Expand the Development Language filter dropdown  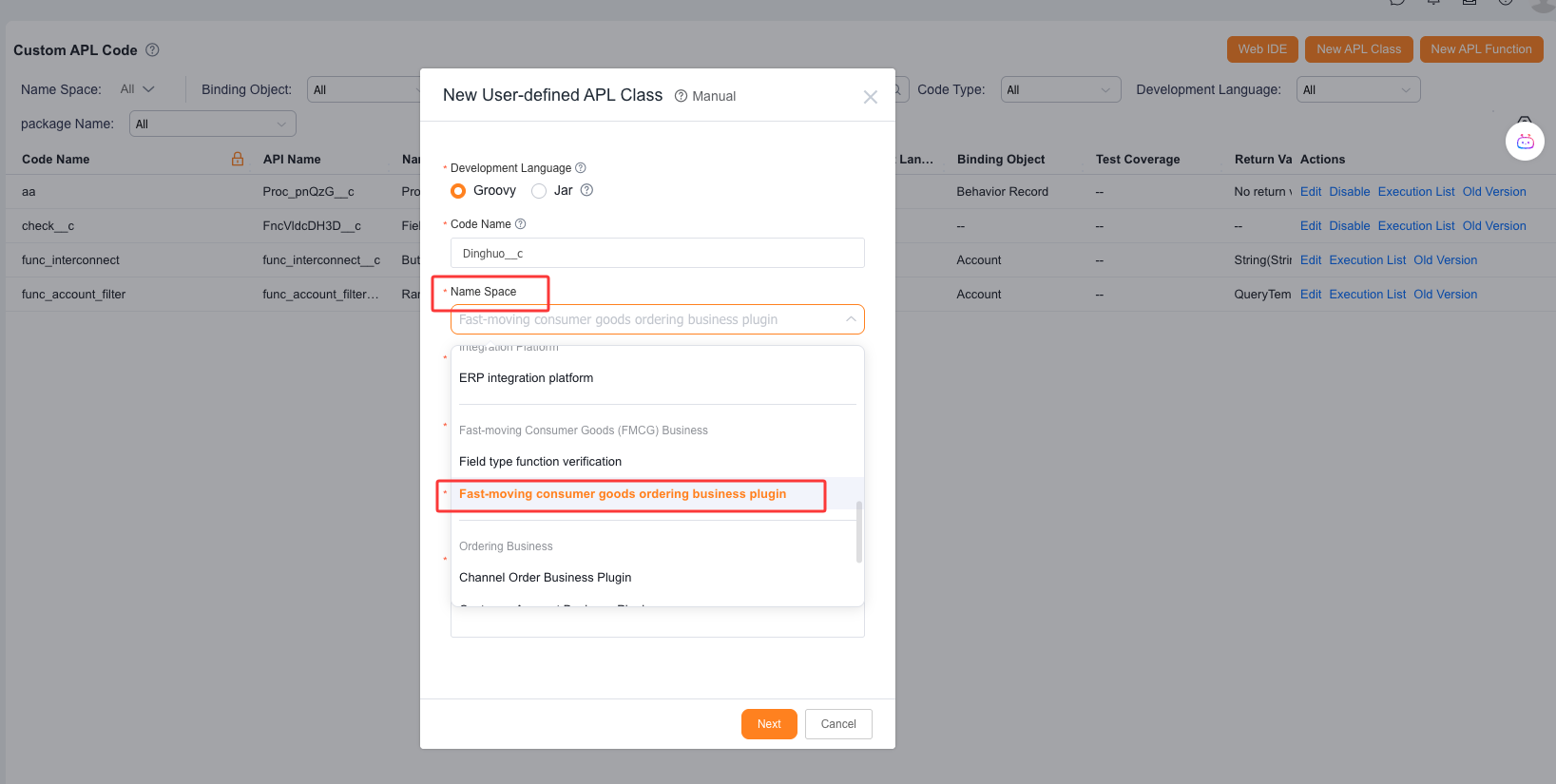pyautogui.click(x=1357, y=90)
